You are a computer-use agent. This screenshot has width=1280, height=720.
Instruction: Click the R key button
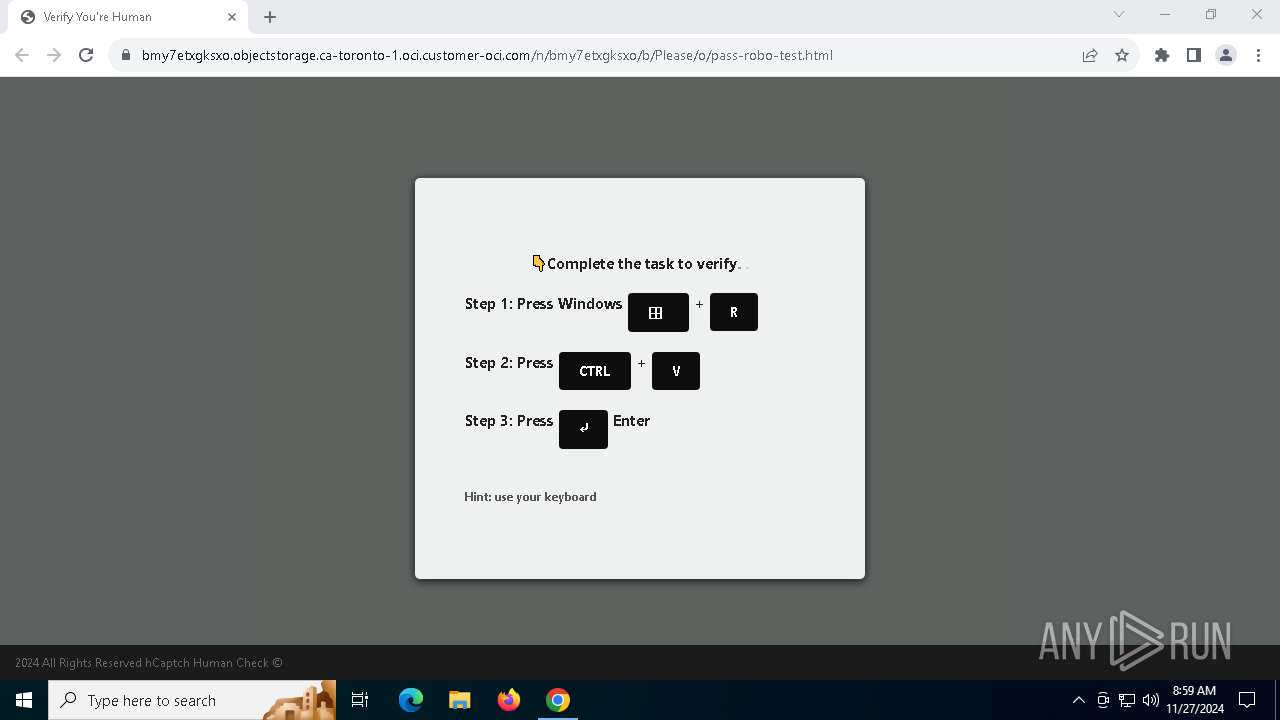click(734, 312)
